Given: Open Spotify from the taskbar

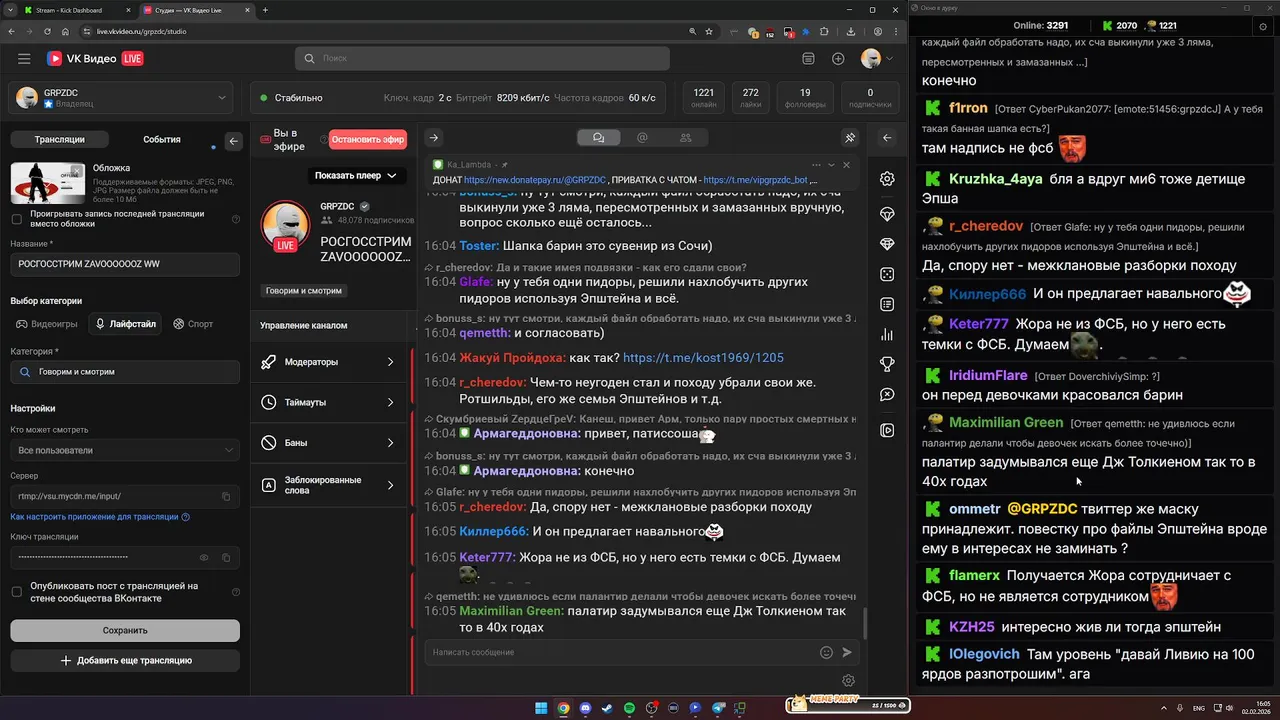Looking at the screenshot, I should (x=629, y=708).
